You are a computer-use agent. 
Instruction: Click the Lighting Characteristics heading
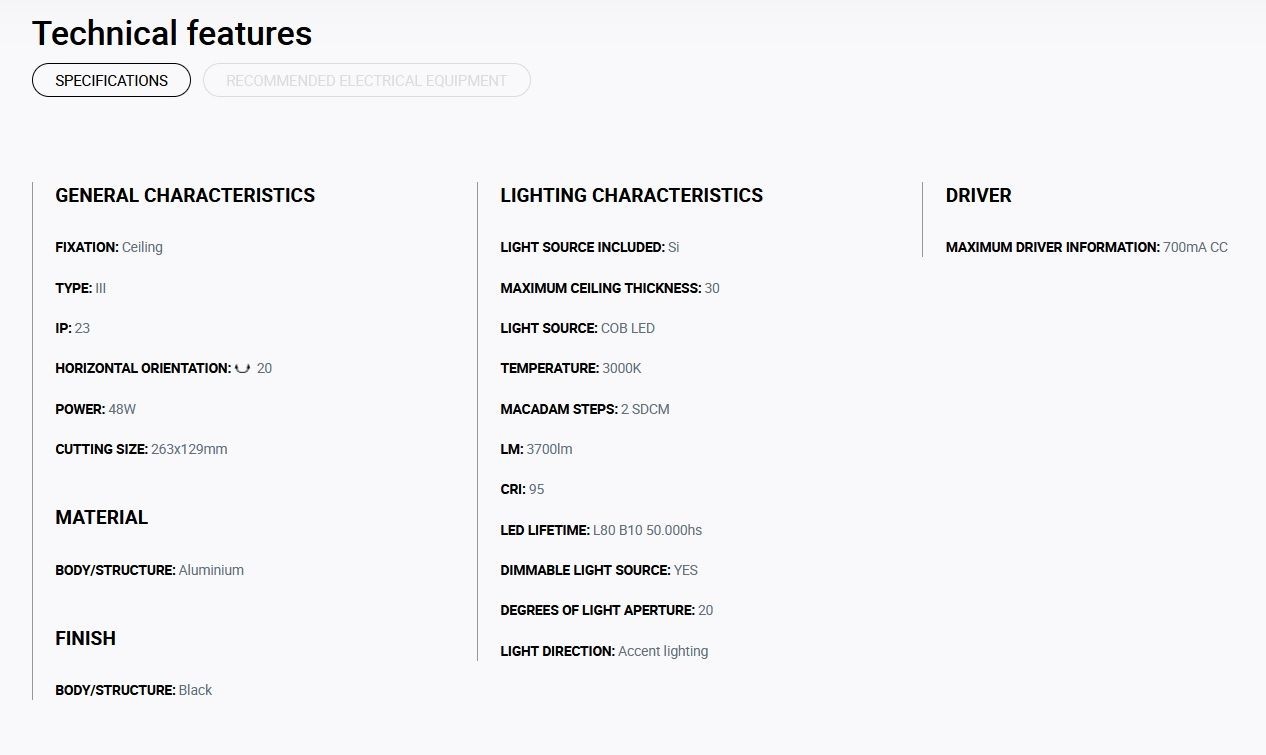(631, 195)
